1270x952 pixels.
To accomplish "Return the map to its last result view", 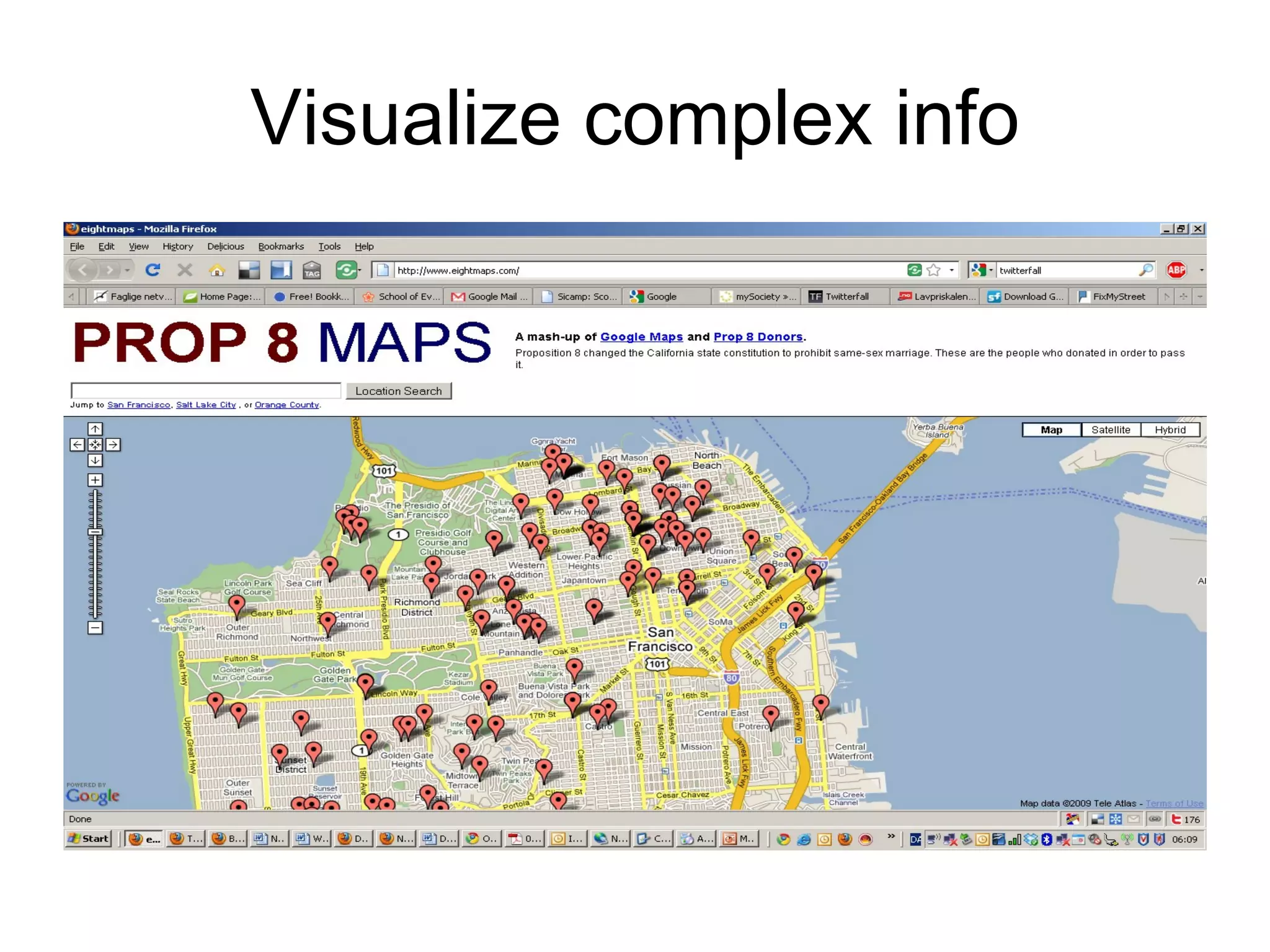I will [x=95, y=444].
